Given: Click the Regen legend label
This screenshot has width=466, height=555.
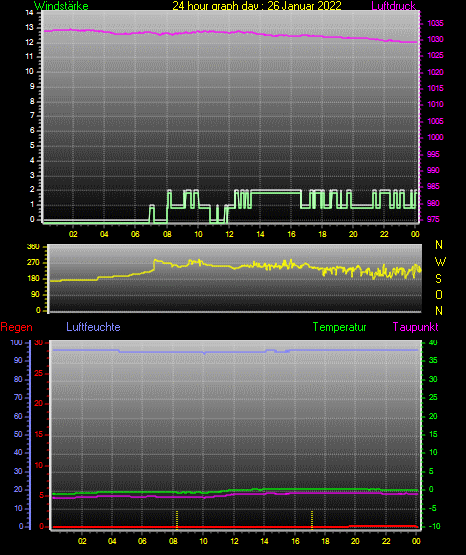Looking at the screenshot, I should [16, 327].
